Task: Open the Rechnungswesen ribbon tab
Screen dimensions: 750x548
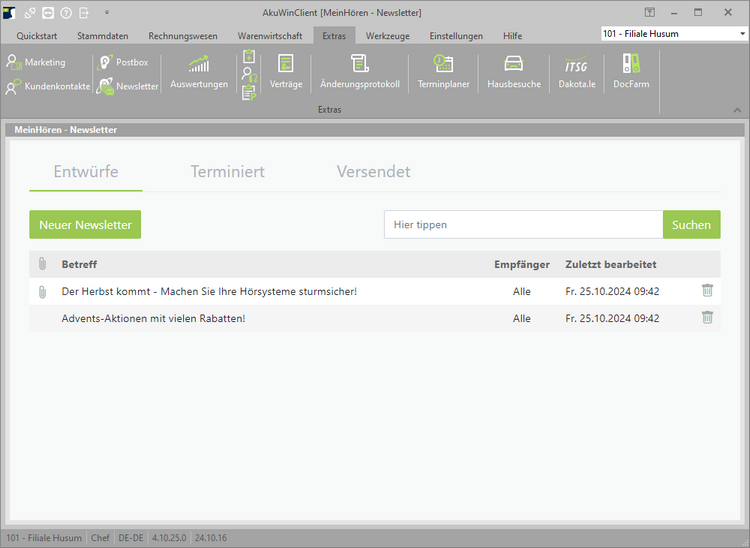Action: (x=183, y=36)
